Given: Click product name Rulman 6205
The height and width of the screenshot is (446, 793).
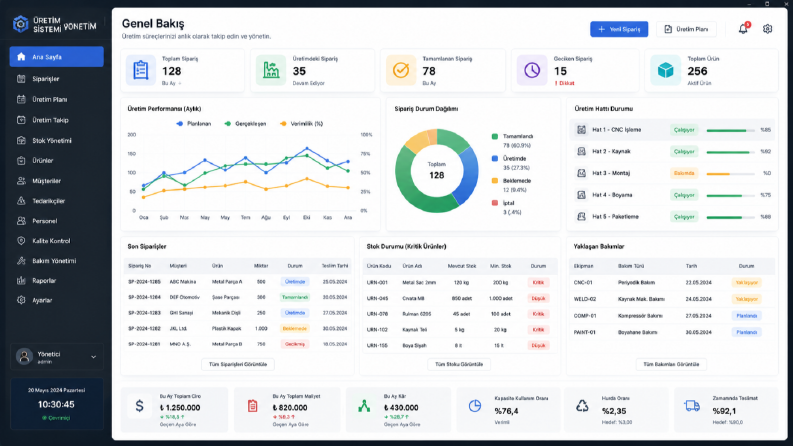Looking at the screenshot, I should pos(417,314).
